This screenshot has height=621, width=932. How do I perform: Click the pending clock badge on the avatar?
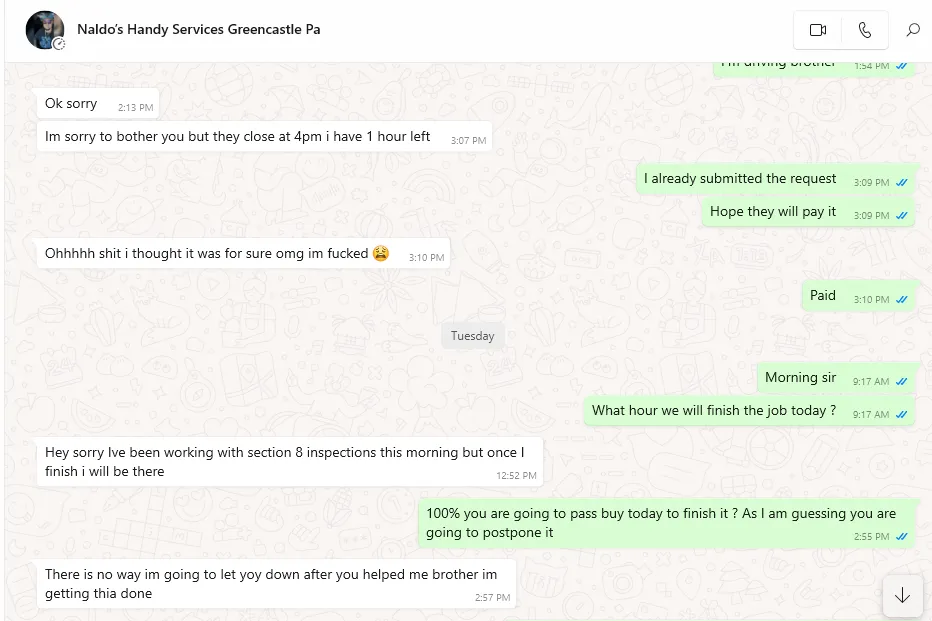[58, 44]
